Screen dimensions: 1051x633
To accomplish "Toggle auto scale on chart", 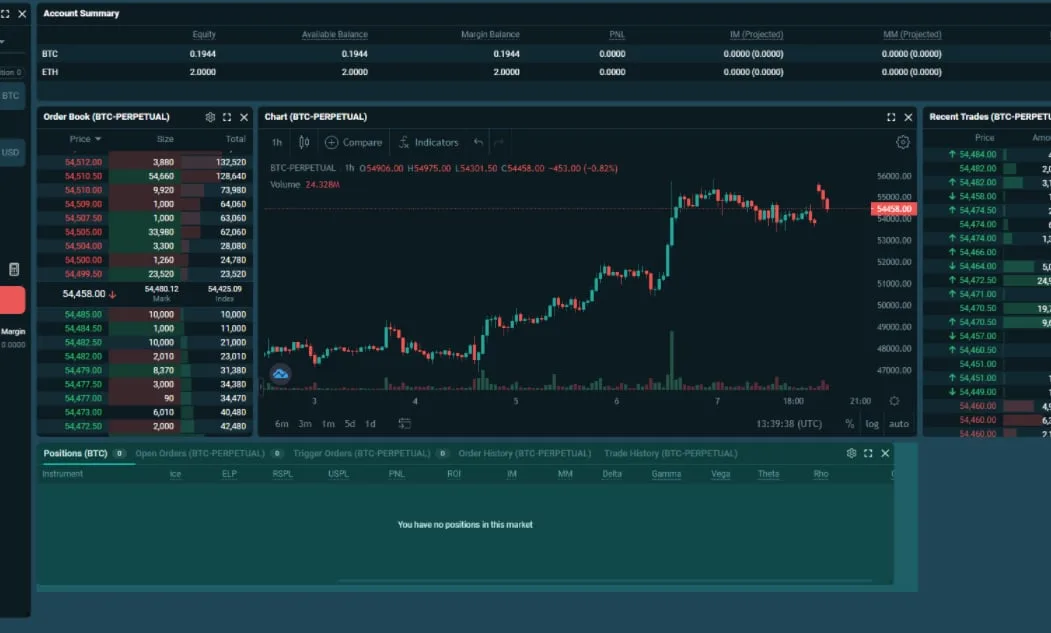I will click(898, 424).
